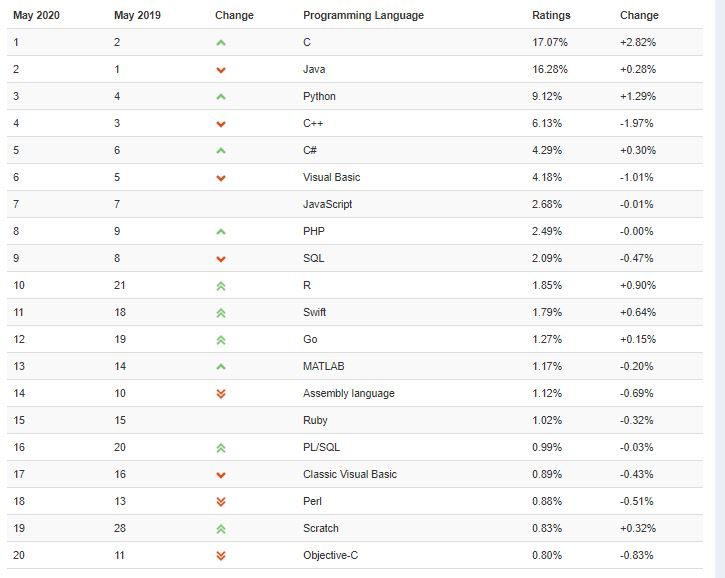Select the Visual Basic language entry
This screenshot has height=578, width=725.
332,177
